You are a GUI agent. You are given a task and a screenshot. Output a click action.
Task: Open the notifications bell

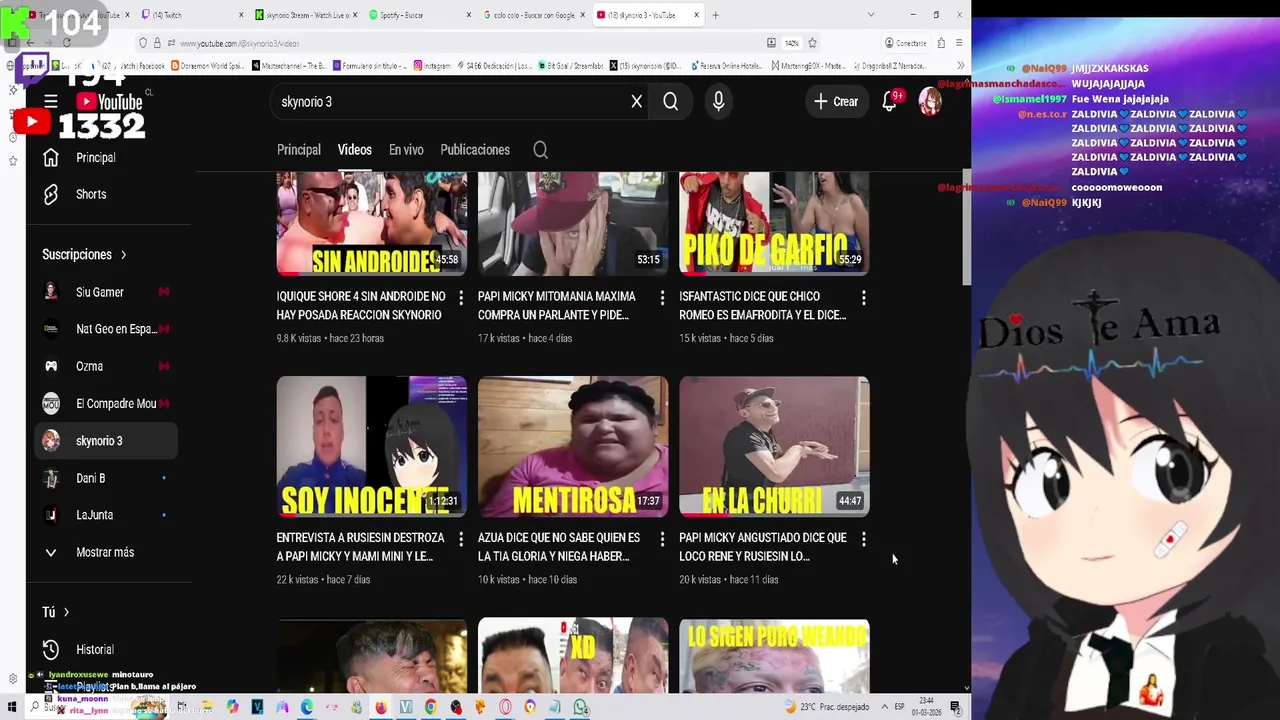[x=889, y=101]
